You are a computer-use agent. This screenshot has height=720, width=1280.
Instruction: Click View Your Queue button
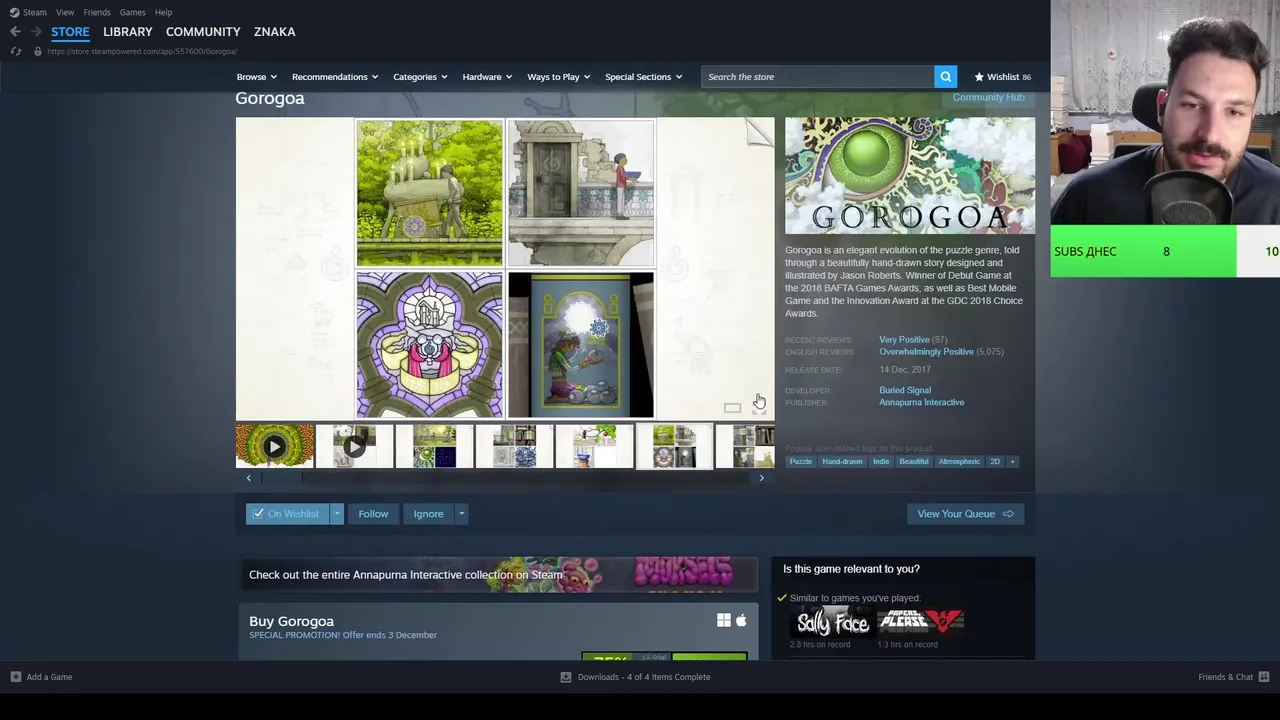965,514
